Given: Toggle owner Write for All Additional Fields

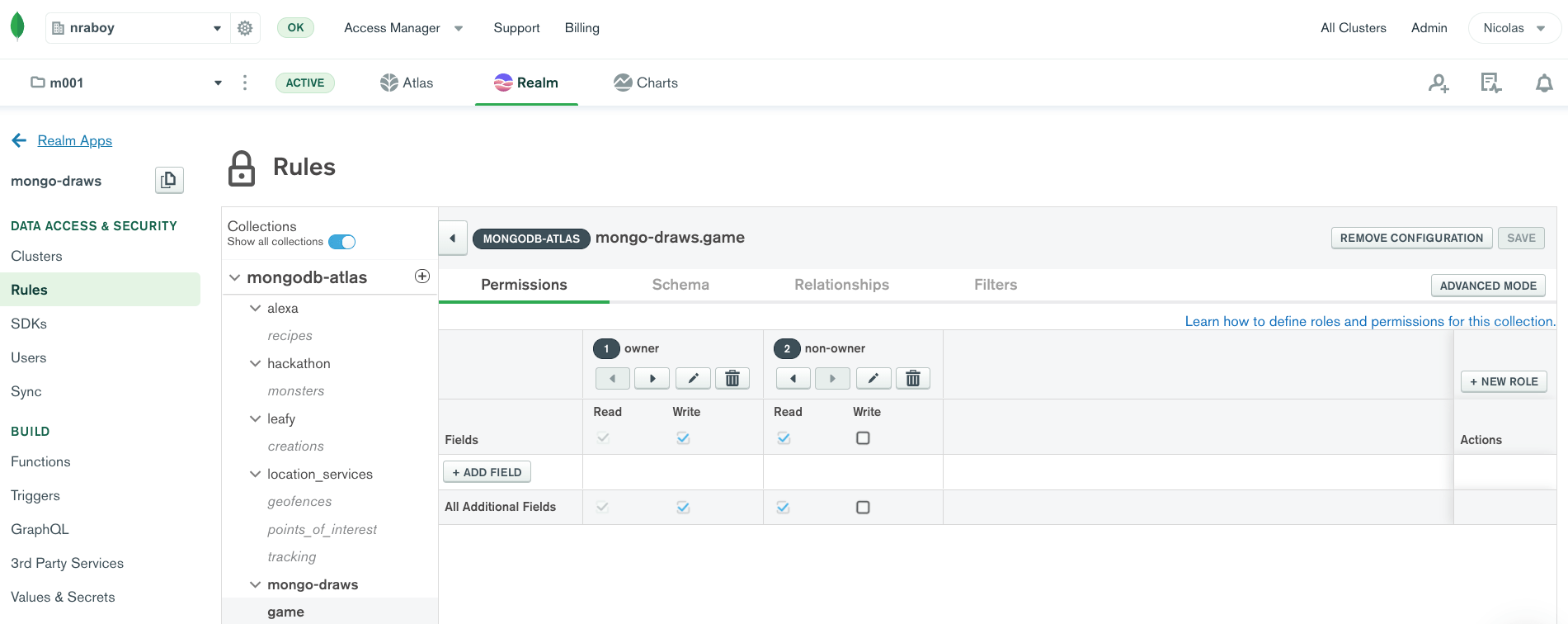Looking at the screenshot, I should click(683, 508).
